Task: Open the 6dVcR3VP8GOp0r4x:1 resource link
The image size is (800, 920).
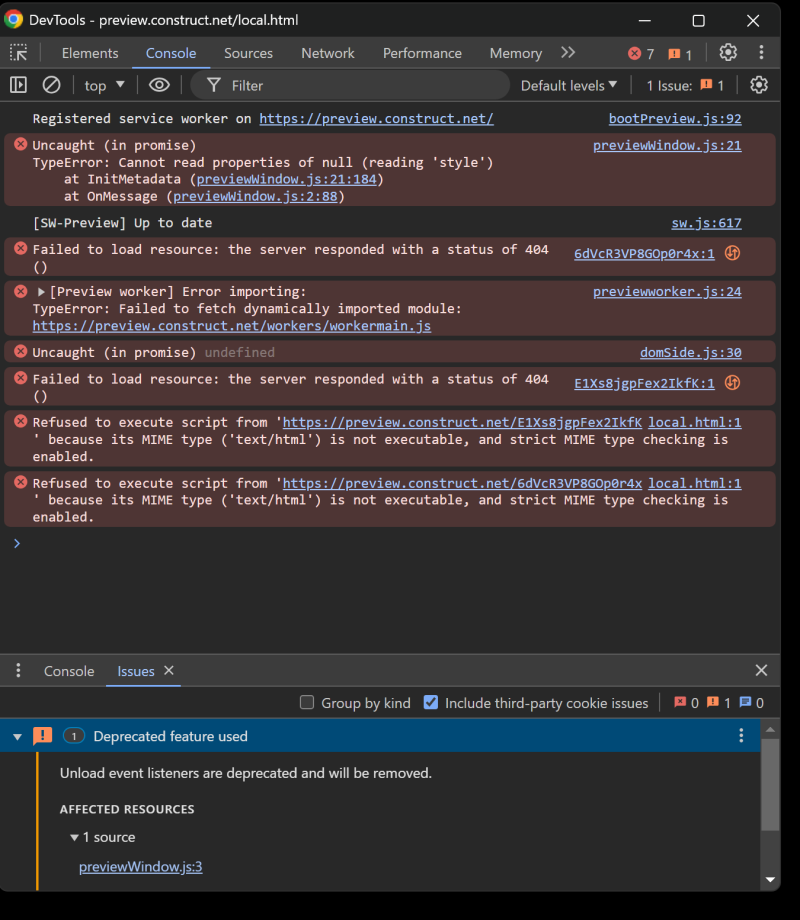Action: pyautogui.click(x=644, y=253)
